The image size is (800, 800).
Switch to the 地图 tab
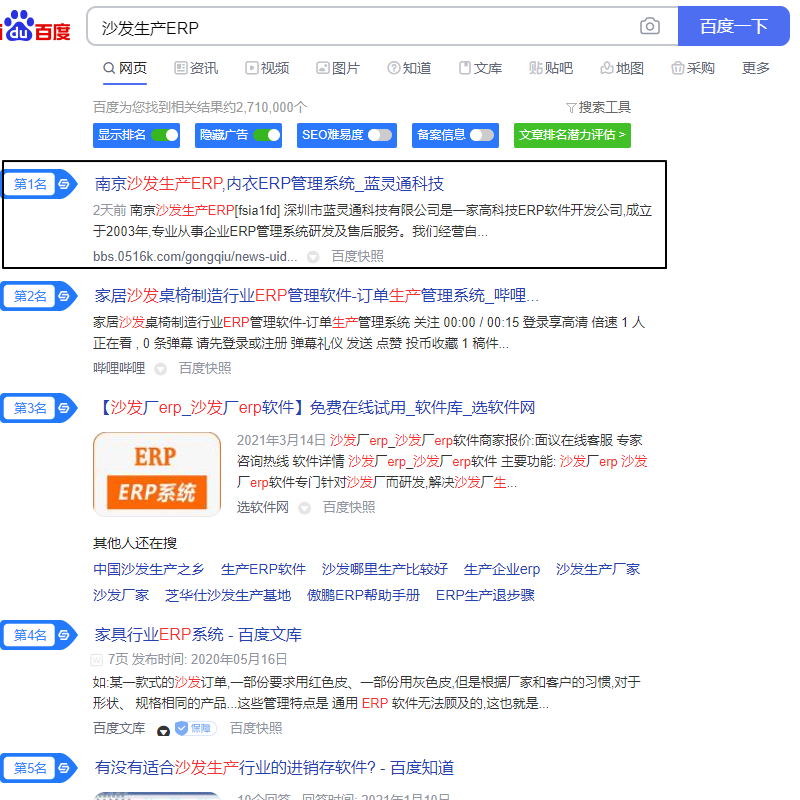622,68
